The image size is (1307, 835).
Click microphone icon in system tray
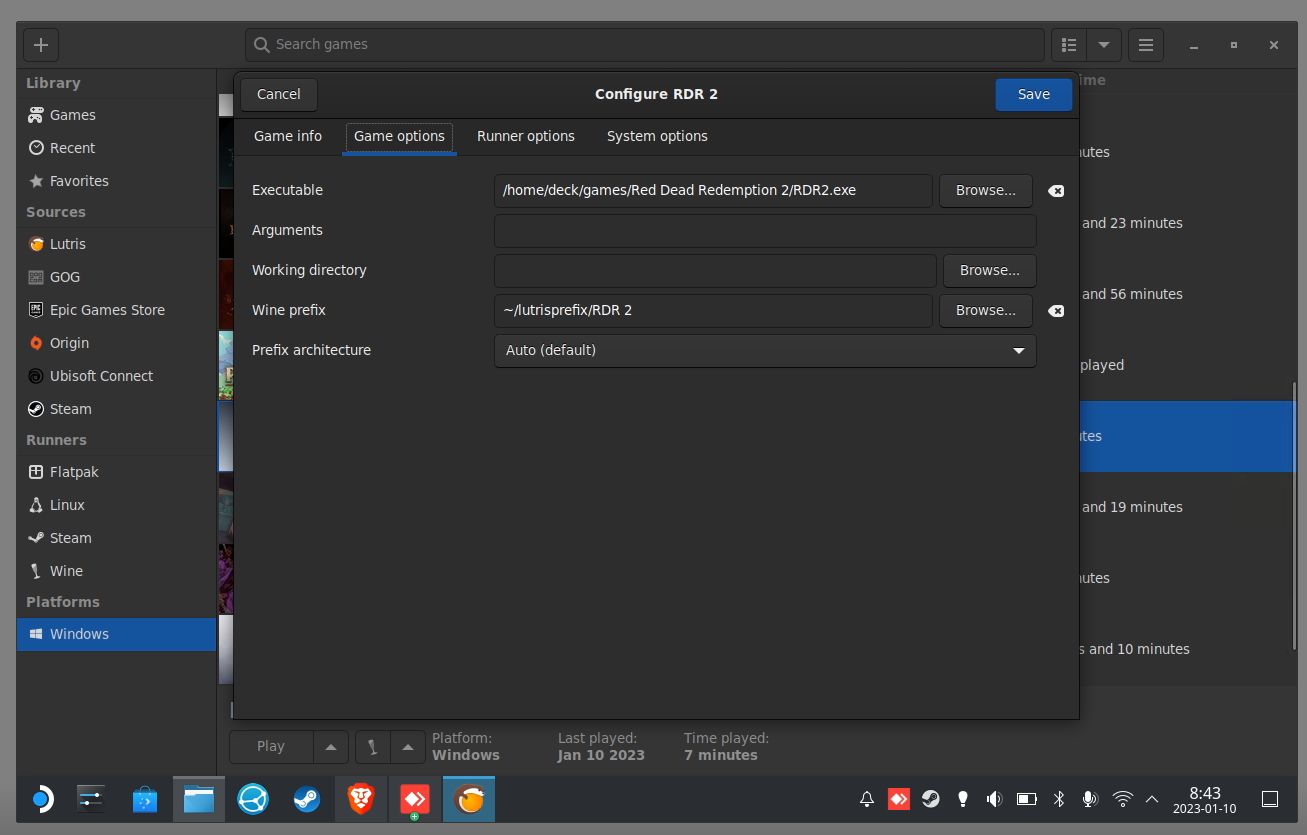tap(1090, 799)
